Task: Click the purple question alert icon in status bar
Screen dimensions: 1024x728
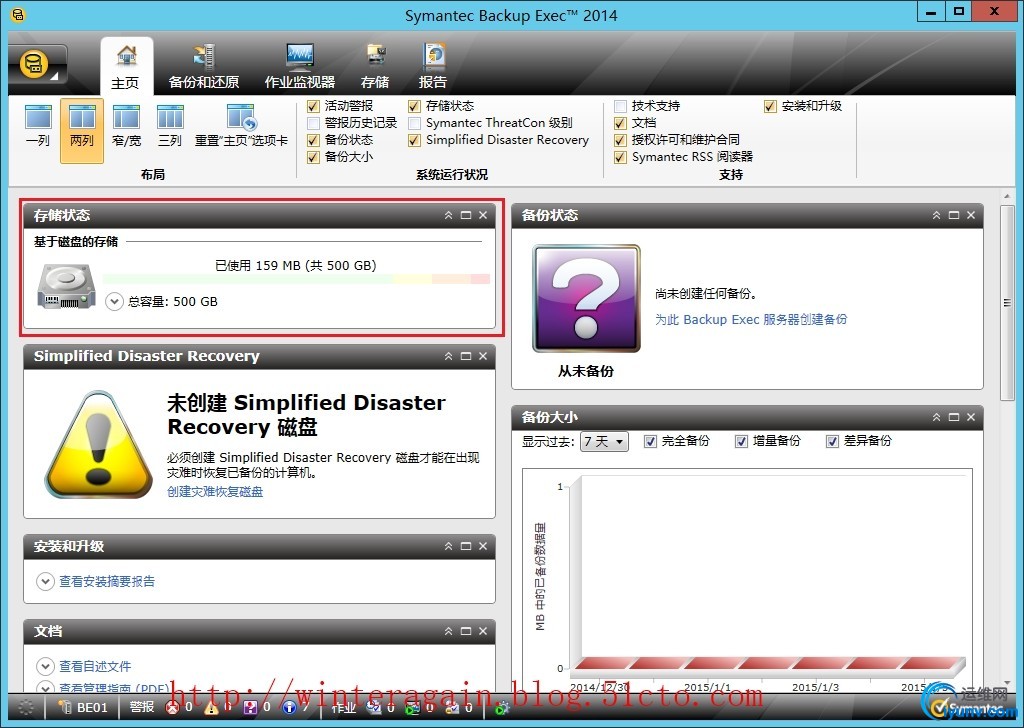Action: click(250, 707)
